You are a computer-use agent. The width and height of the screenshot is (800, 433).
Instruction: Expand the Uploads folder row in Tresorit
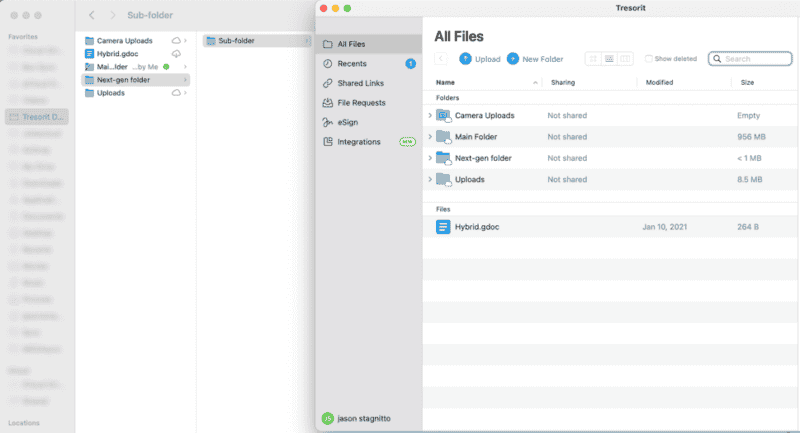[430, 180]
